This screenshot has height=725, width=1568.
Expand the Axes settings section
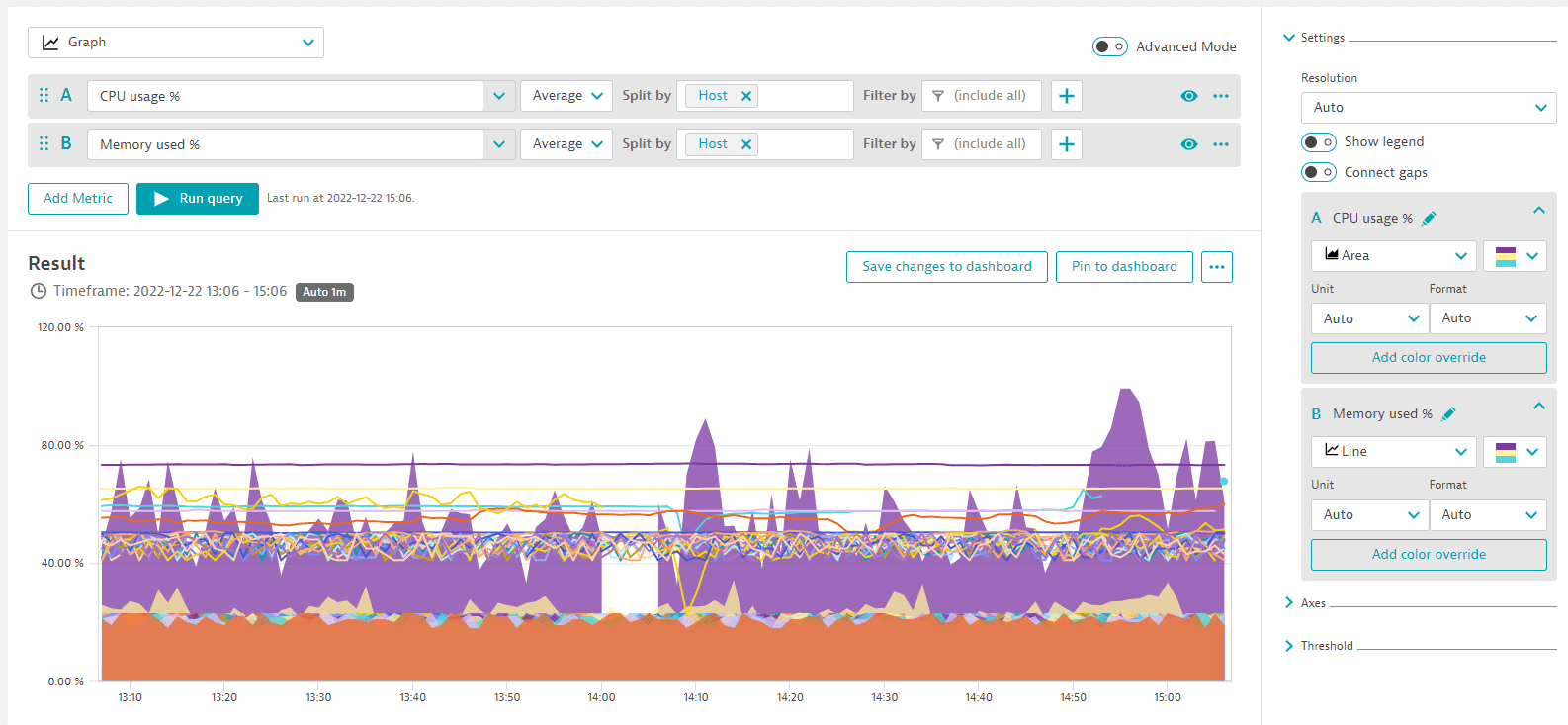pyautogui.click(x=1313, y=603)
